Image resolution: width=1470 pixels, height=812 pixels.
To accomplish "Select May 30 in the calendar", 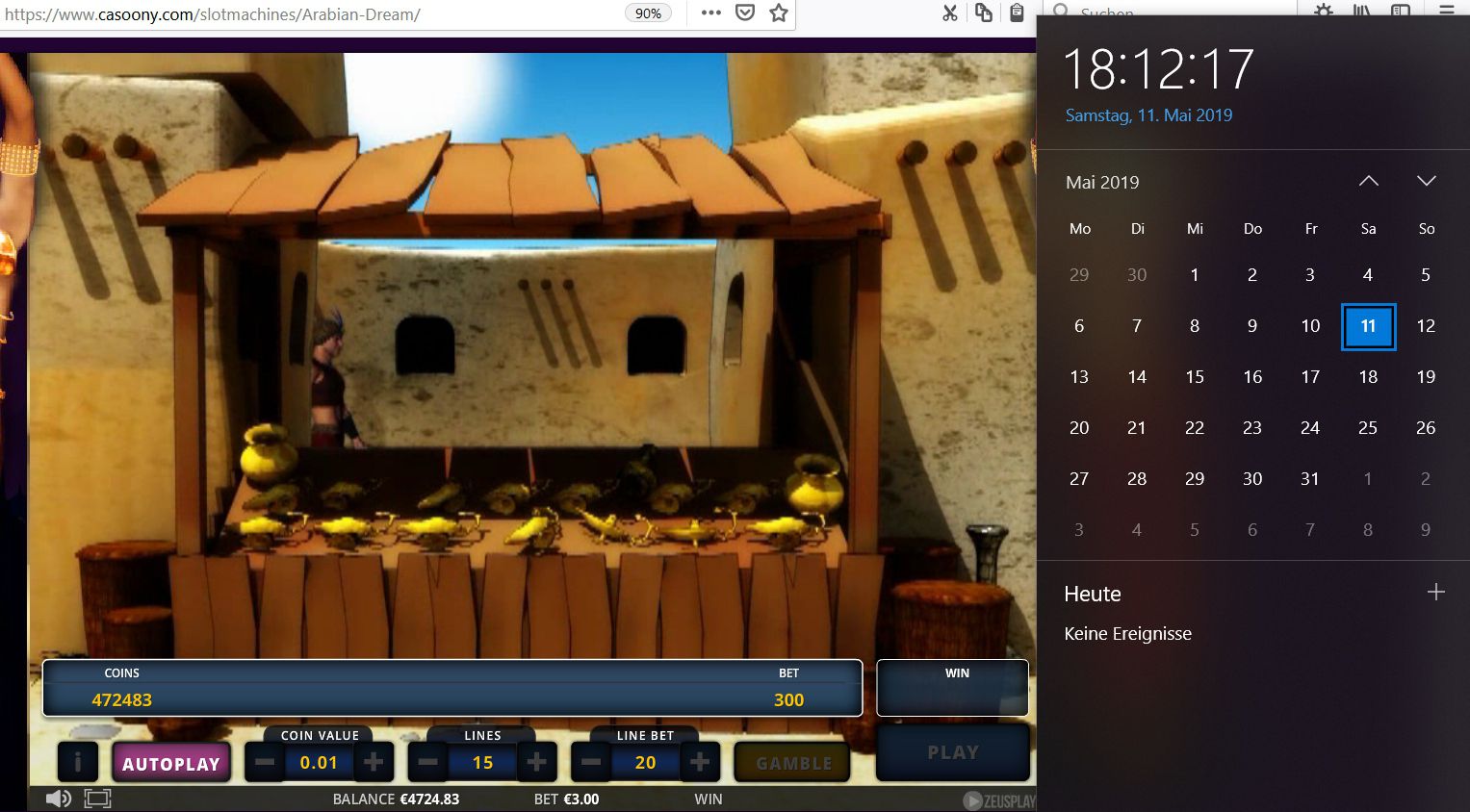I will [1252, 479].
